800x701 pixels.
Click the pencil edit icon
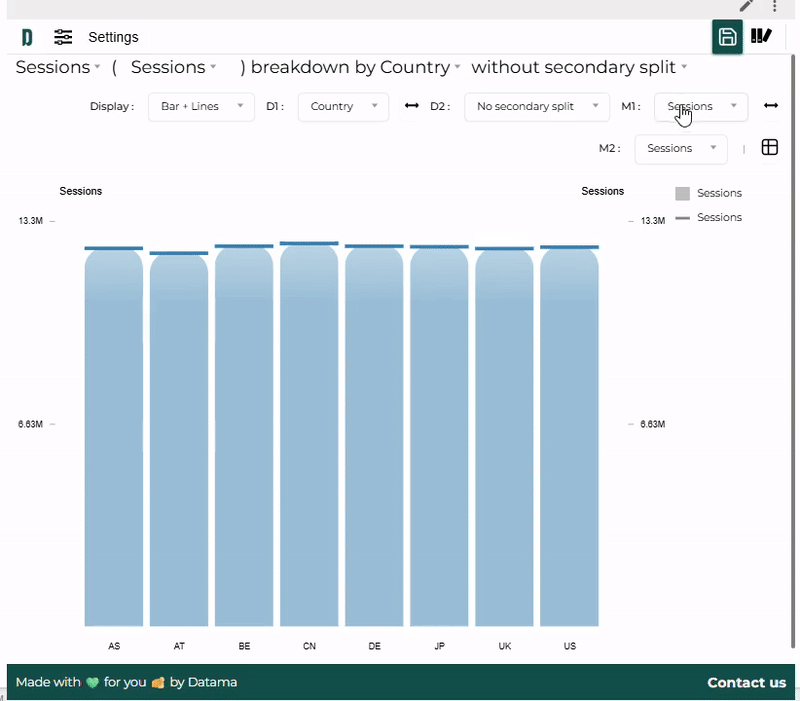click(746, 6)
